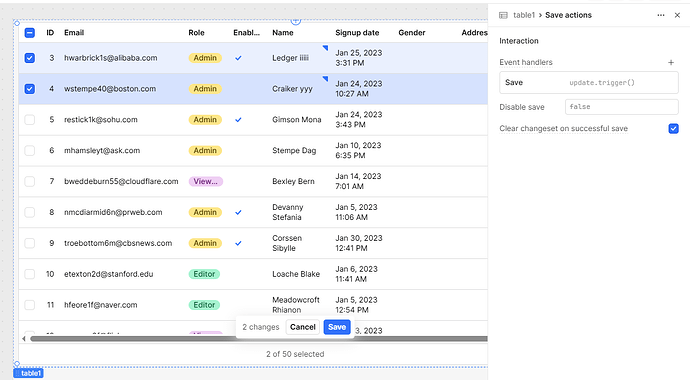Click the name cell Ledger iiiii
This screenshot has height=380, width=690.
(x=290, y=58)
